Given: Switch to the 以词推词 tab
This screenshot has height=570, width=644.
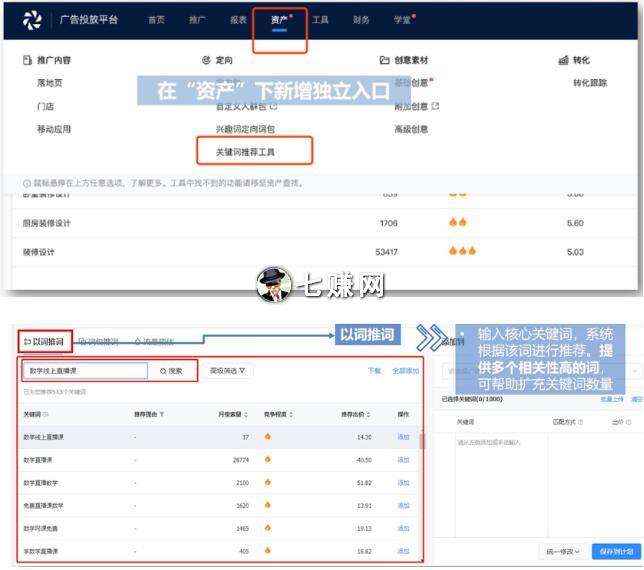Looking at the screenshot, I should point(44,342).
